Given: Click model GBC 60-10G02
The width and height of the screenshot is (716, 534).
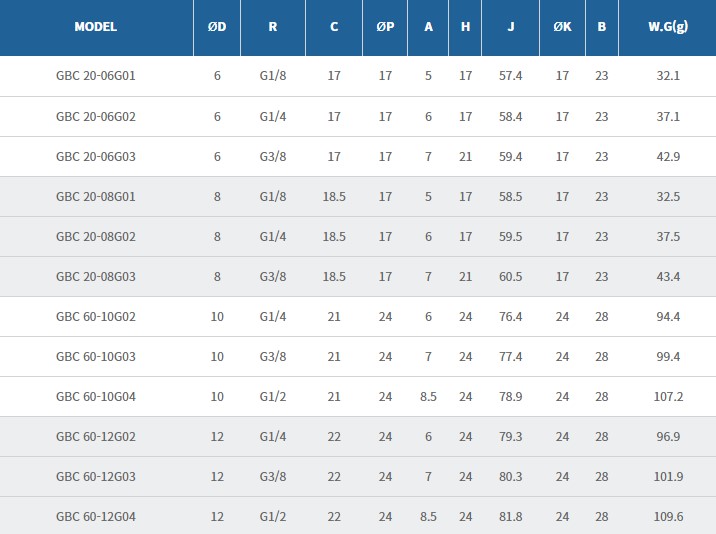Looking at the screenshot, I should (96, 316).
